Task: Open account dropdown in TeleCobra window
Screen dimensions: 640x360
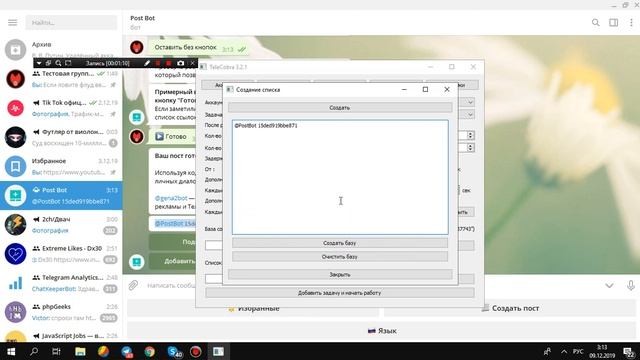Action: tap(470, 102)
